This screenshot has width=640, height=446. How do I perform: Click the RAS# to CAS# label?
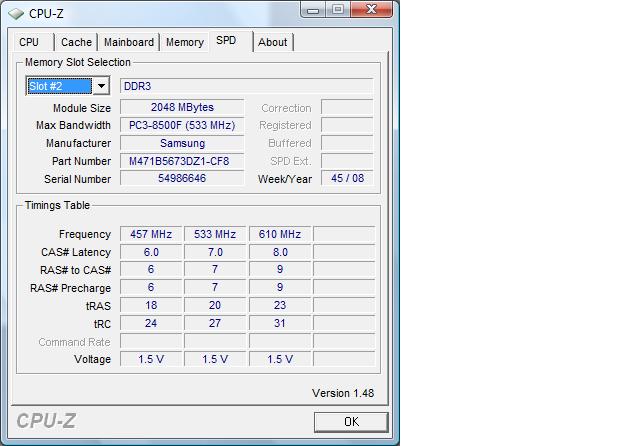pyautogui.click(x=76, y=270)
